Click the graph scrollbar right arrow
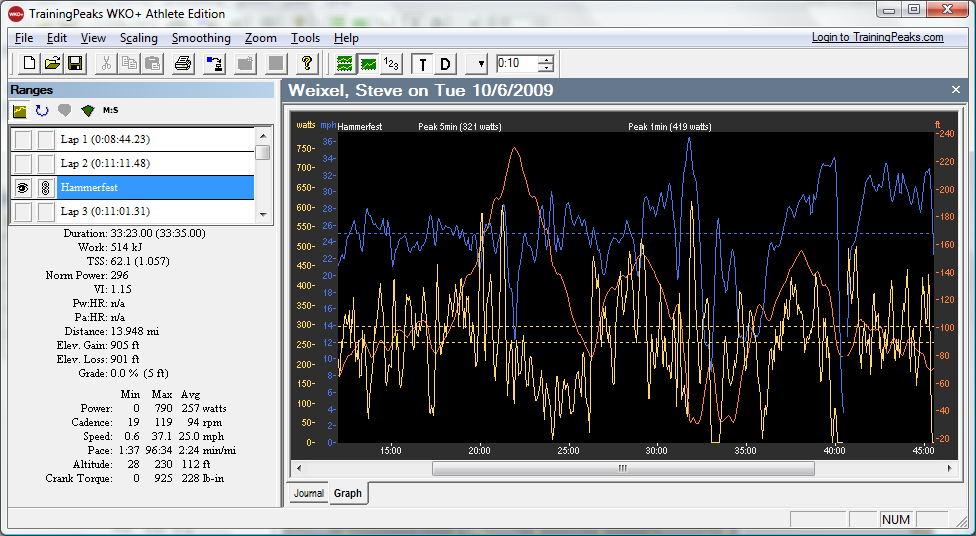This screenshot has width=976, height=536. pos(950,468)
